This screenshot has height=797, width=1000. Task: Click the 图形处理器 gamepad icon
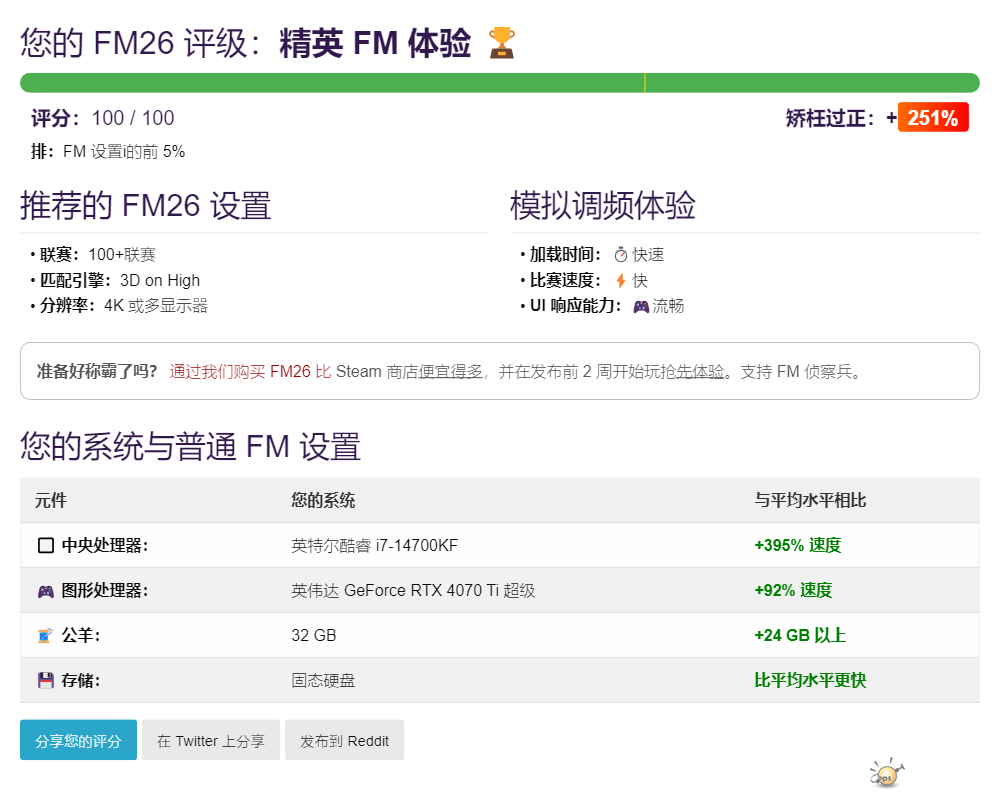tap(45, 591)
